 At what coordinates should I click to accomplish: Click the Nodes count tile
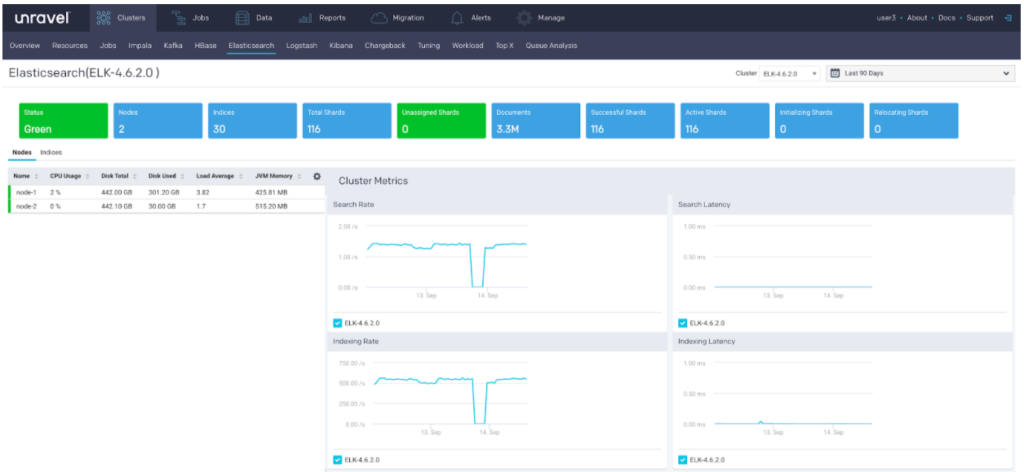click(x=158, y=121)
